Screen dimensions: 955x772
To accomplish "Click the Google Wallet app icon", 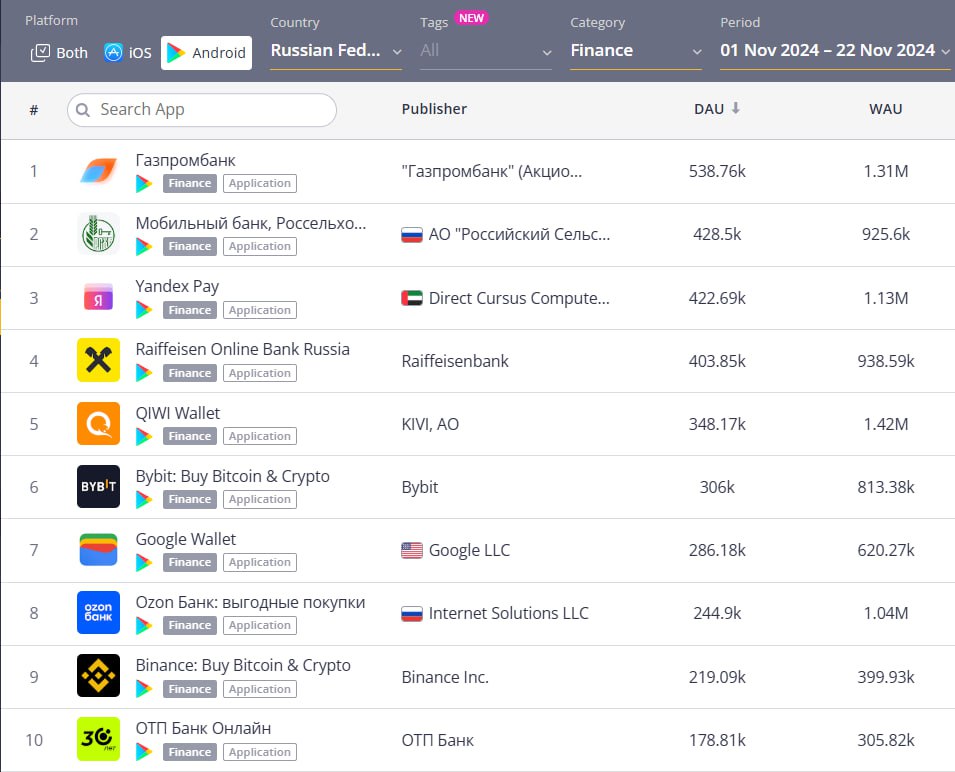I will coord(98,550).
